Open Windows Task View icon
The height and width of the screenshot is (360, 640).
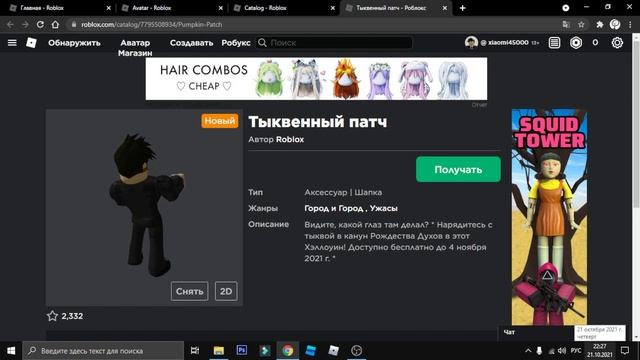[x=195, y=350]
